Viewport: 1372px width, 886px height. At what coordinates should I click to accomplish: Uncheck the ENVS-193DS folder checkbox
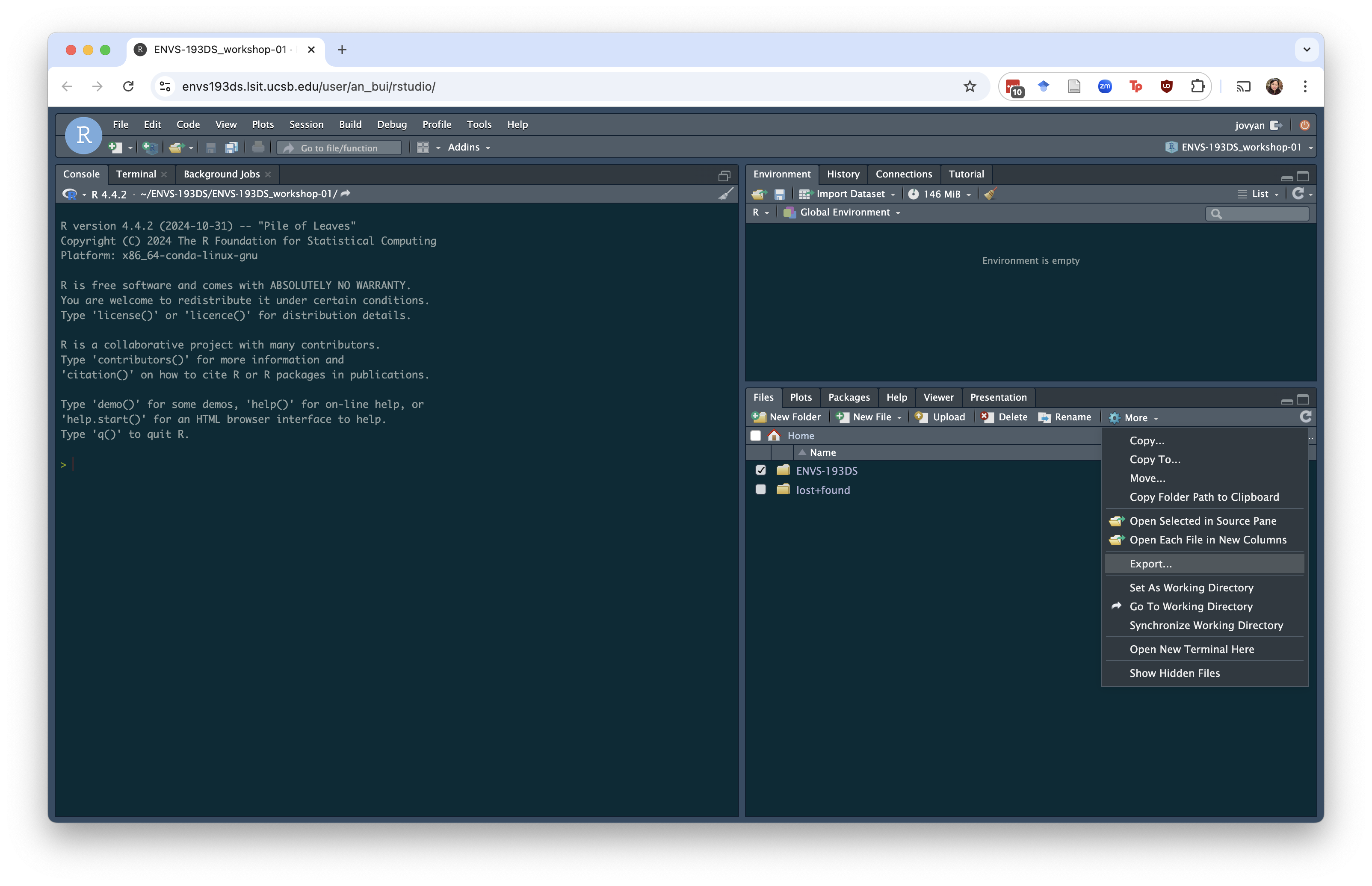(760, 471)
